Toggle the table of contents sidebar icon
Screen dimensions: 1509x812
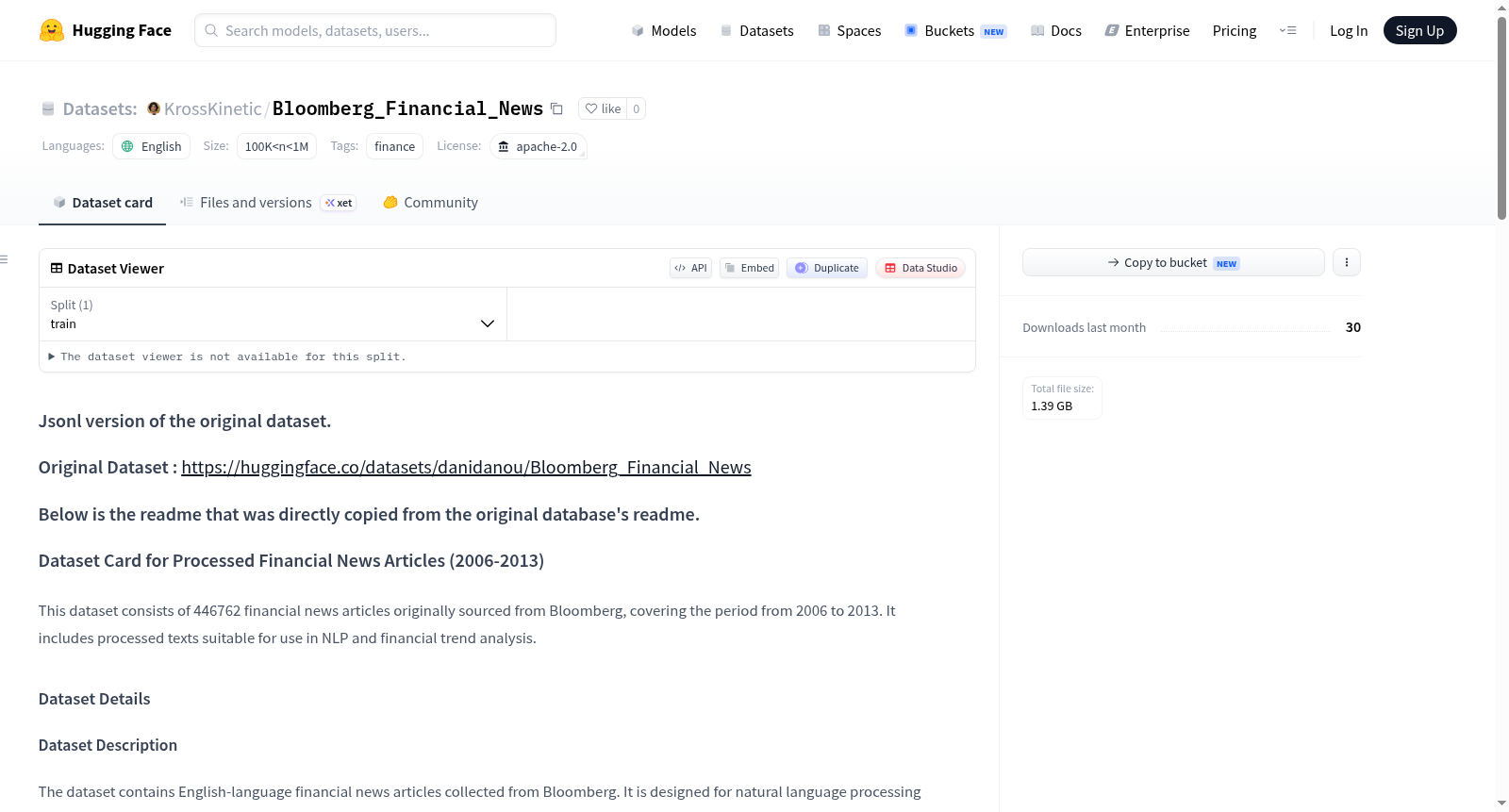tap(5, 259)
